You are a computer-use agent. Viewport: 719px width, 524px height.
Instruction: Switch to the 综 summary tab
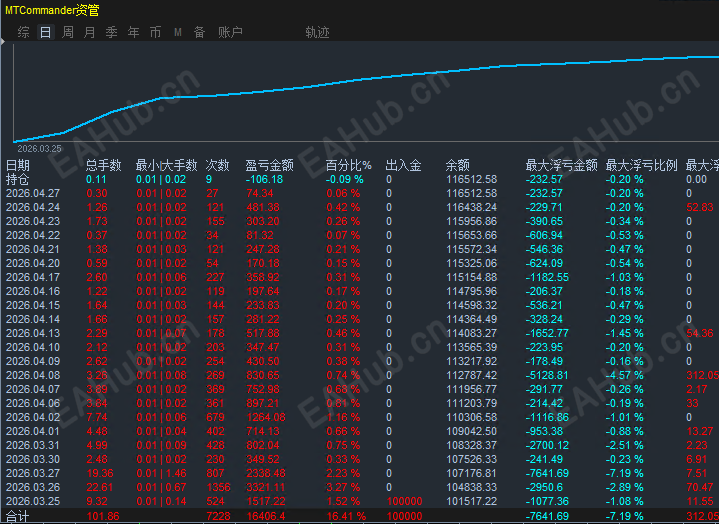[x=23, y=32]
